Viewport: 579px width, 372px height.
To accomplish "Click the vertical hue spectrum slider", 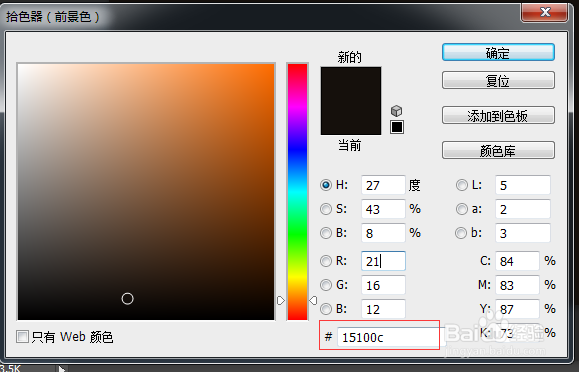I will pos(297,191).
